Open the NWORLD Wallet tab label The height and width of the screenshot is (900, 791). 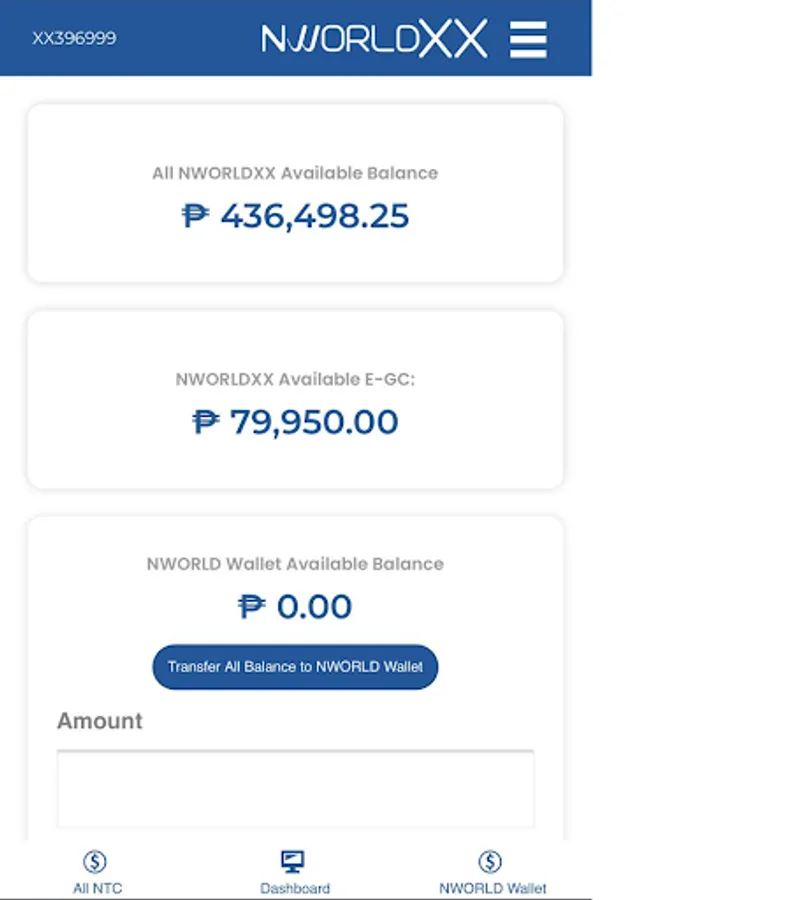(x=492, y=888)
